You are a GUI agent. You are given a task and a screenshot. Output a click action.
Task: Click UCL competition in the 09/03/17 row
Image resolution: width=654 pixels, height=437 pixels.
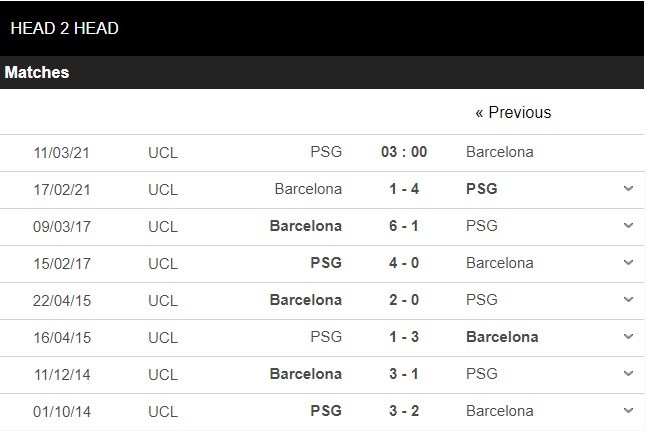click(x=162, y=226)
